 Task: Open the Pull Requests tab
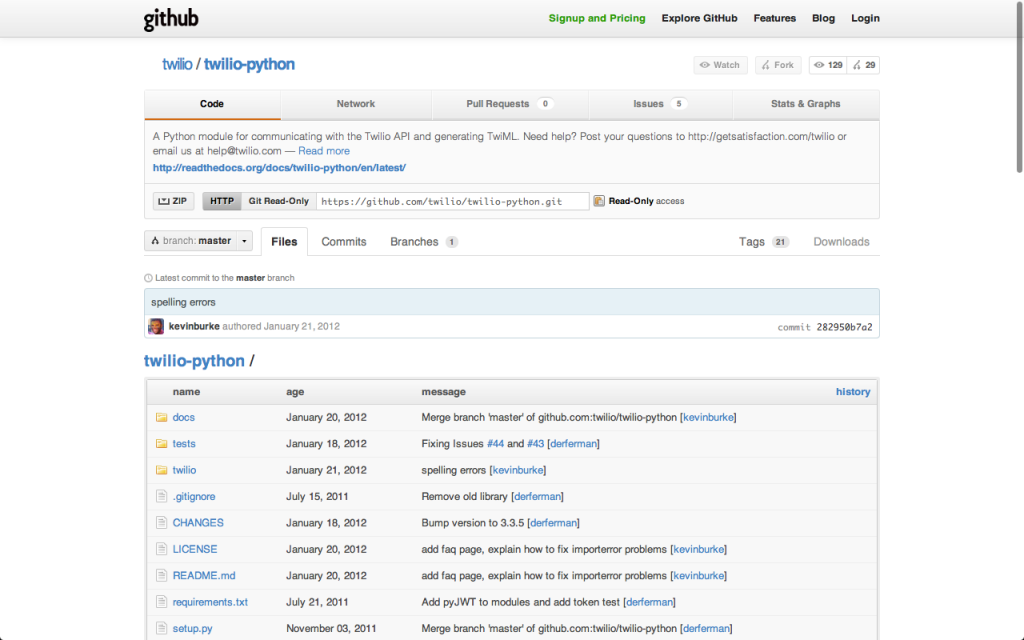(x=510, y=104)
